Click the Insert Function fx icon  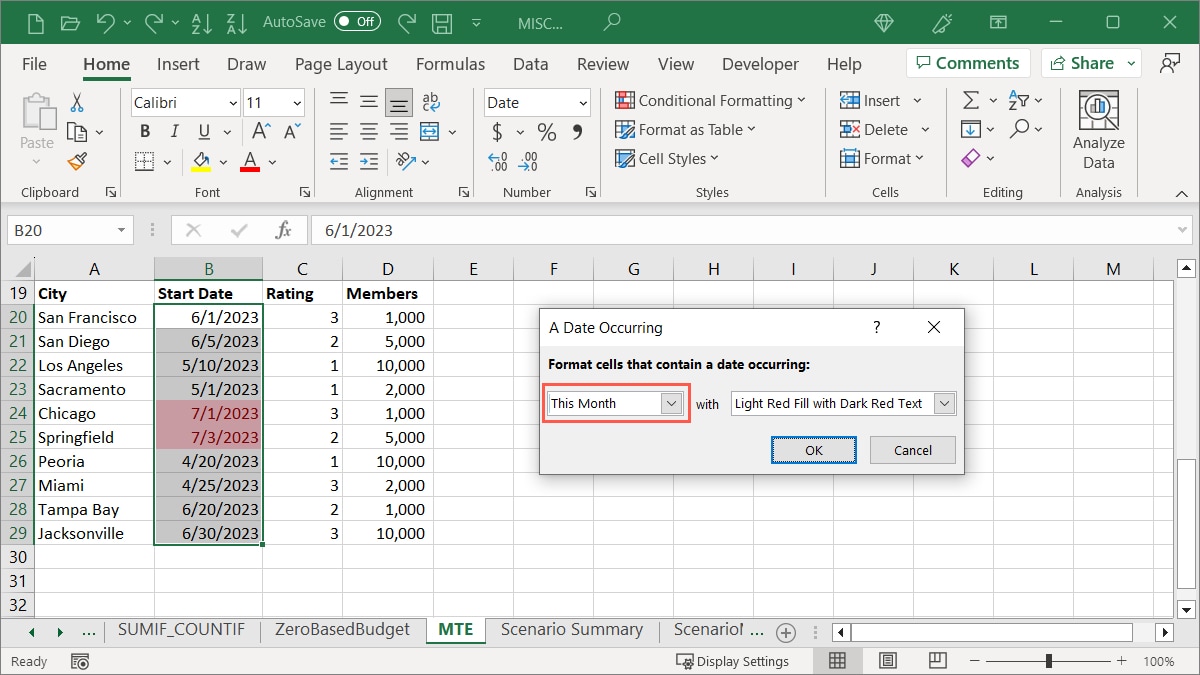(x=284, y=230)
